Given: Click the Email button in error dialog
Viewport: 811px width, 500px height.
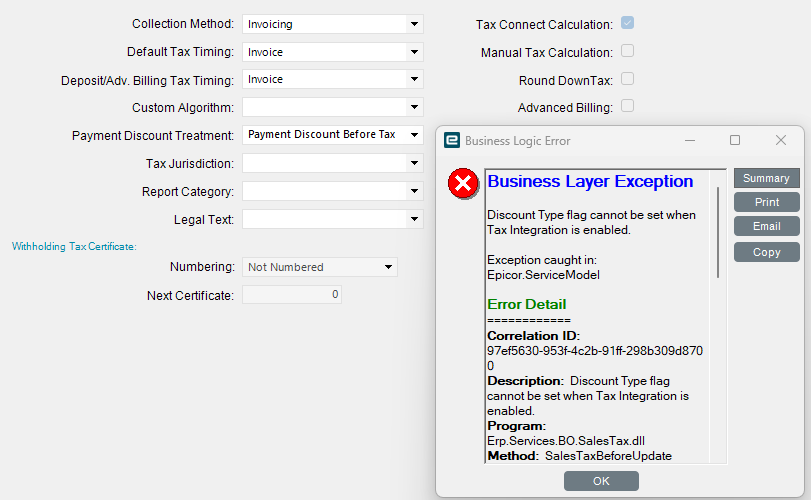Looking at the screenshot, I should coord(767,226).
